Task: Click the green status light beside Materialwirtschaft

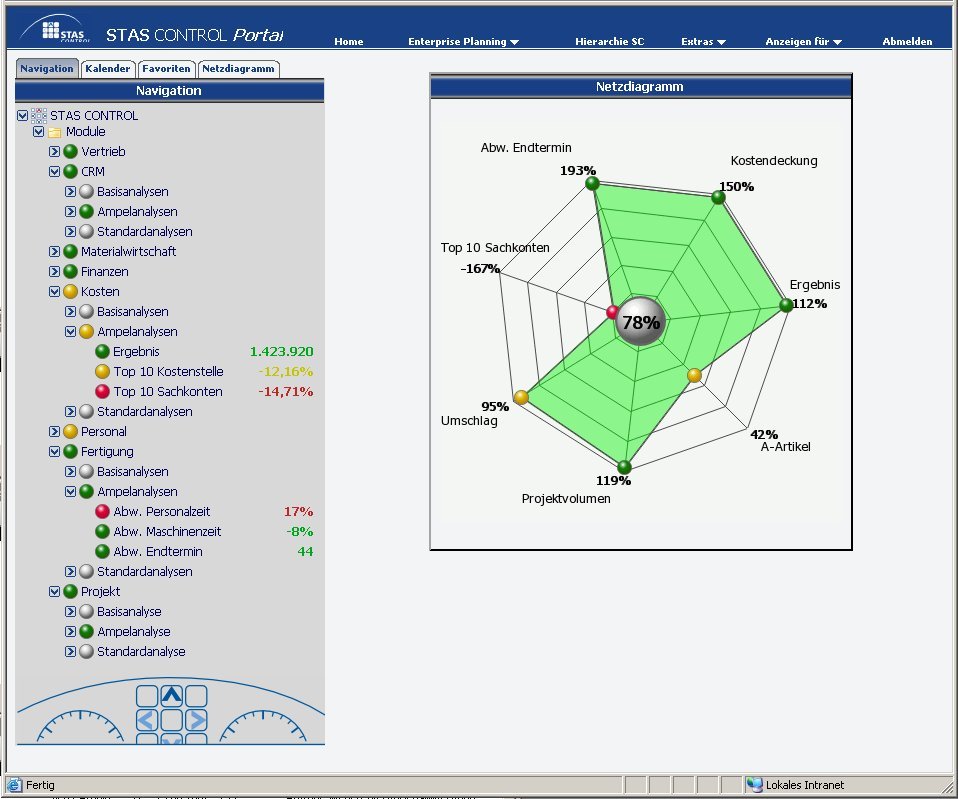Action: click(x=71, y=252)
